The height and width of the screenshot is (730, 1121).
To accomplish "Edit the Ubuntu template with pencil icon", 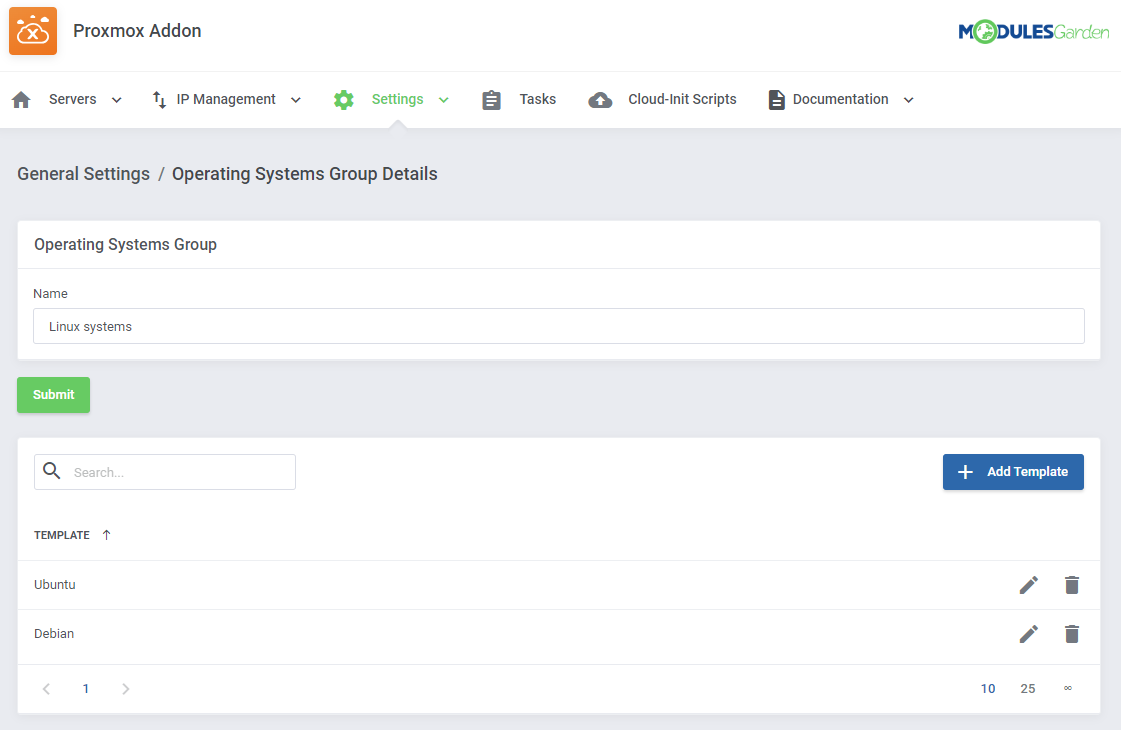I will [1029, 585].
